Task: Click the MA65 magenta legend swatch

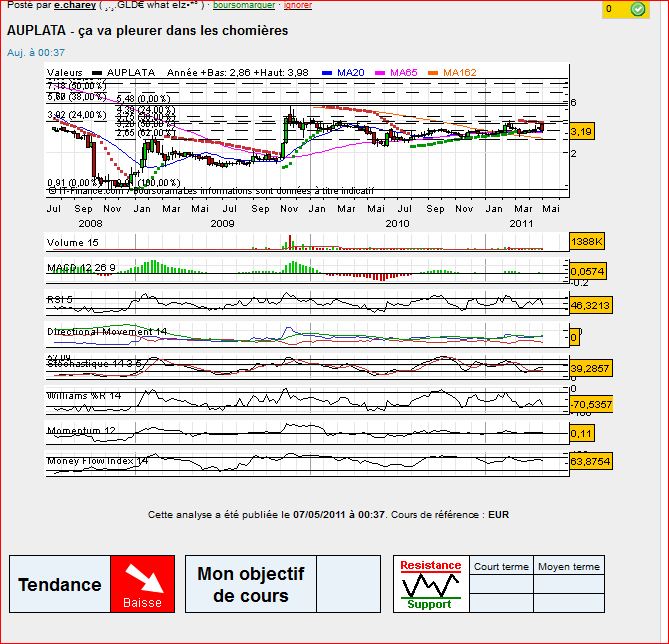Action: (380, 73)
